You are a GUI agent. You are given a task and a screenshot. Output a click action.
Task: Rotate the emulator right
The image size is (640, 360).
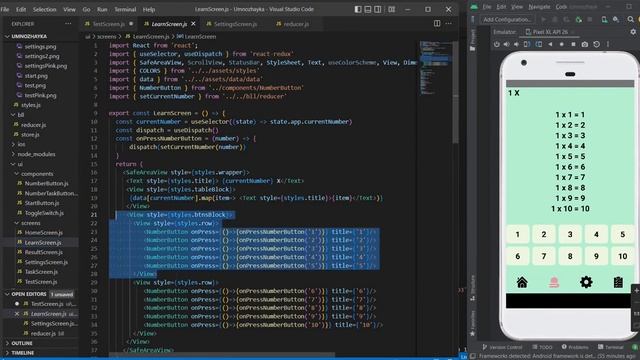click(x=539, y=44)
